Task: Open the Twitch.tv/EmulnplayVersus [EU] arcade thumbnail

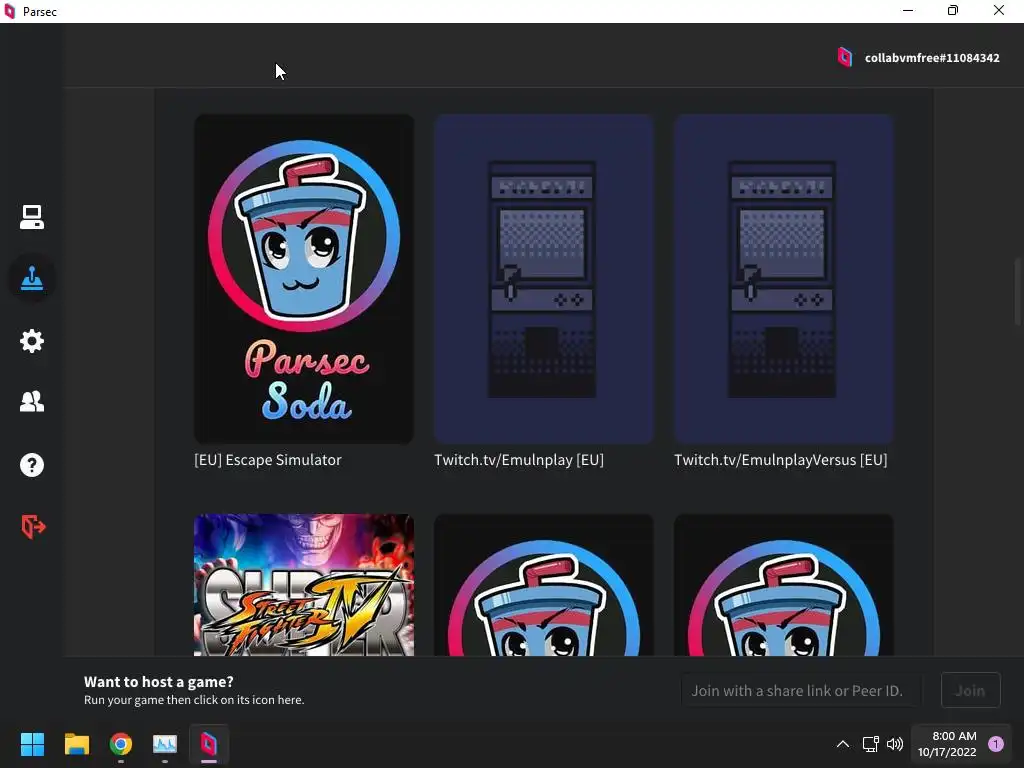Action: [784, 279]
